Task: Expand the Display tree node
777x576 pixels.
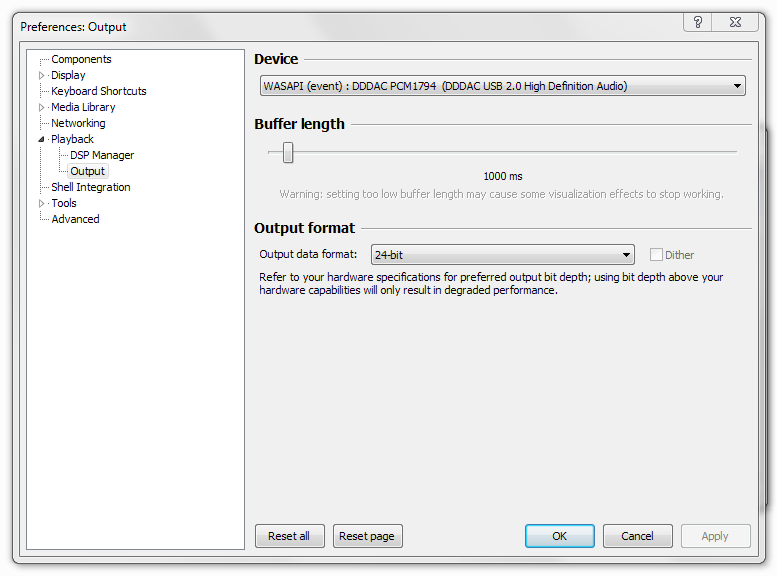Action: tap(42, 75)
